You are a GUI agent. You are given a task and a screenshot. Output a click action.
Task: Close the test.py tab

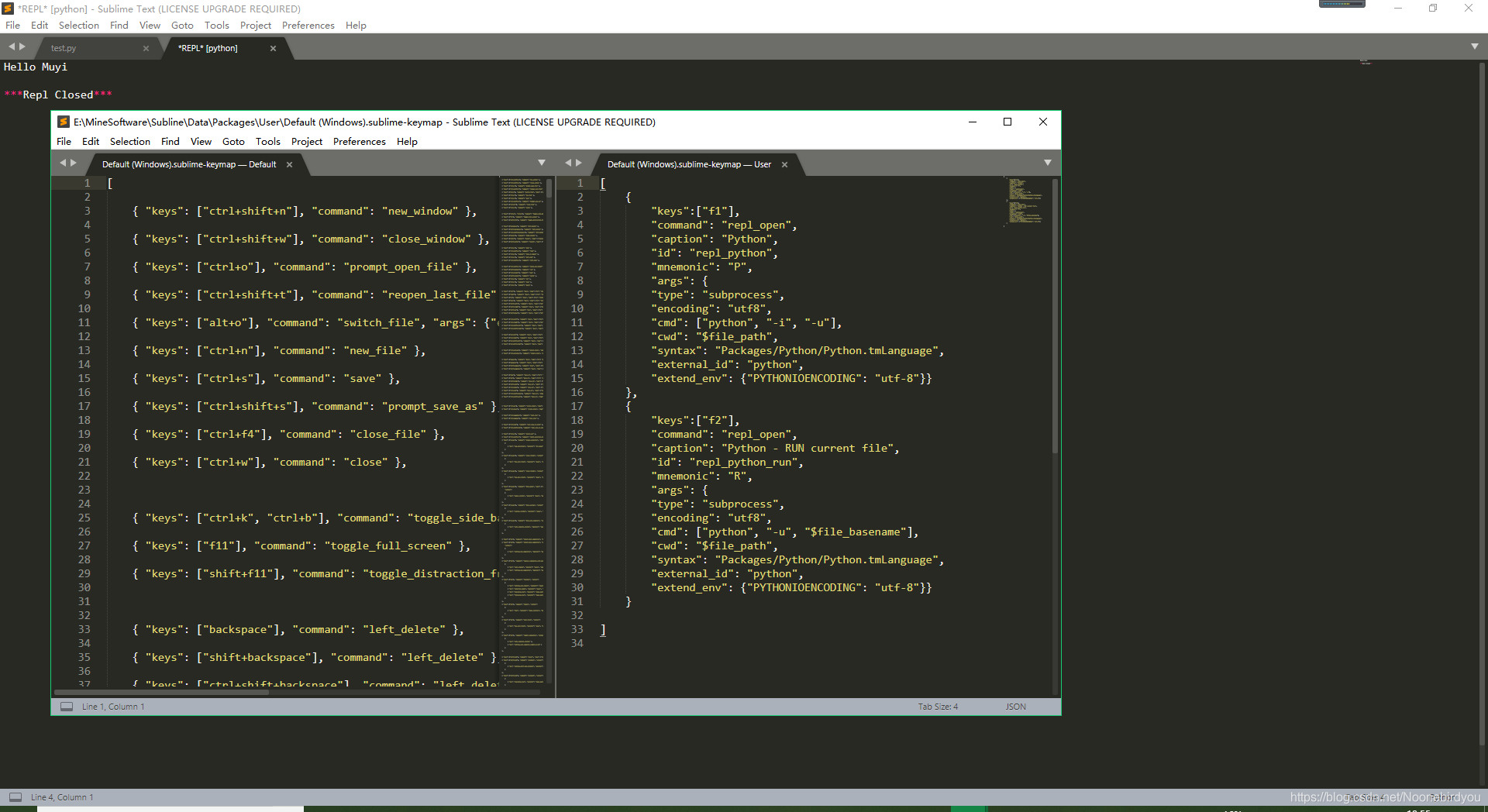[x=146, y=48]
